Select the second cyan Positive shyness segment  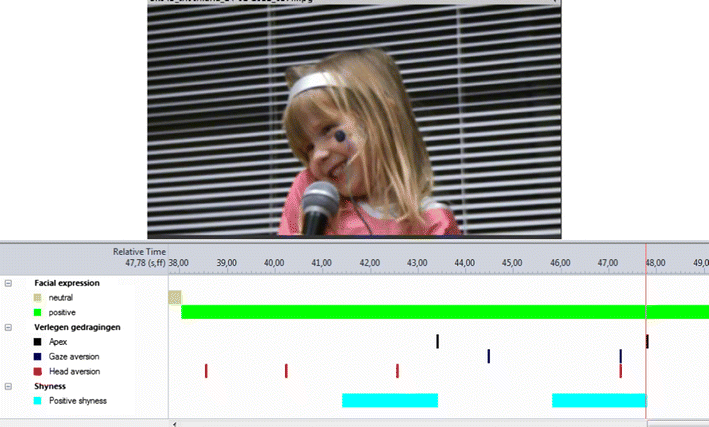pyautogui.click(x=599, y=400)
